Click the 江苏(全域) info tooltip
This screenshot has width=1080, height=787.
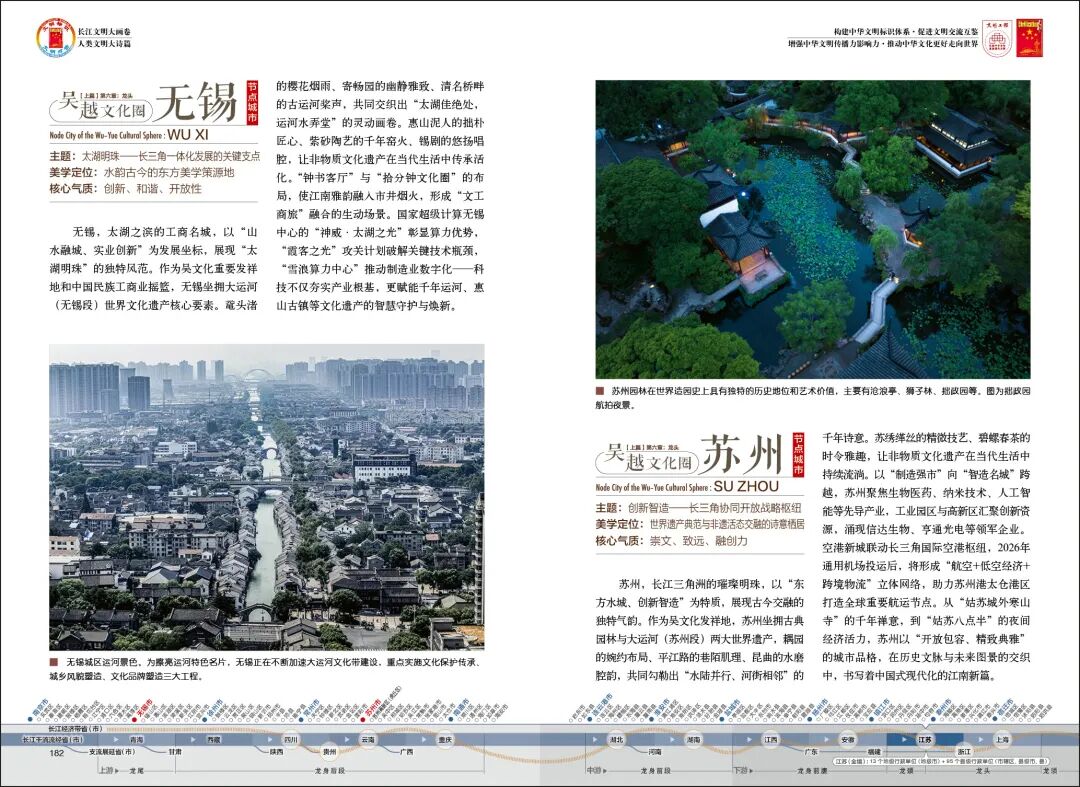(941, 762)
